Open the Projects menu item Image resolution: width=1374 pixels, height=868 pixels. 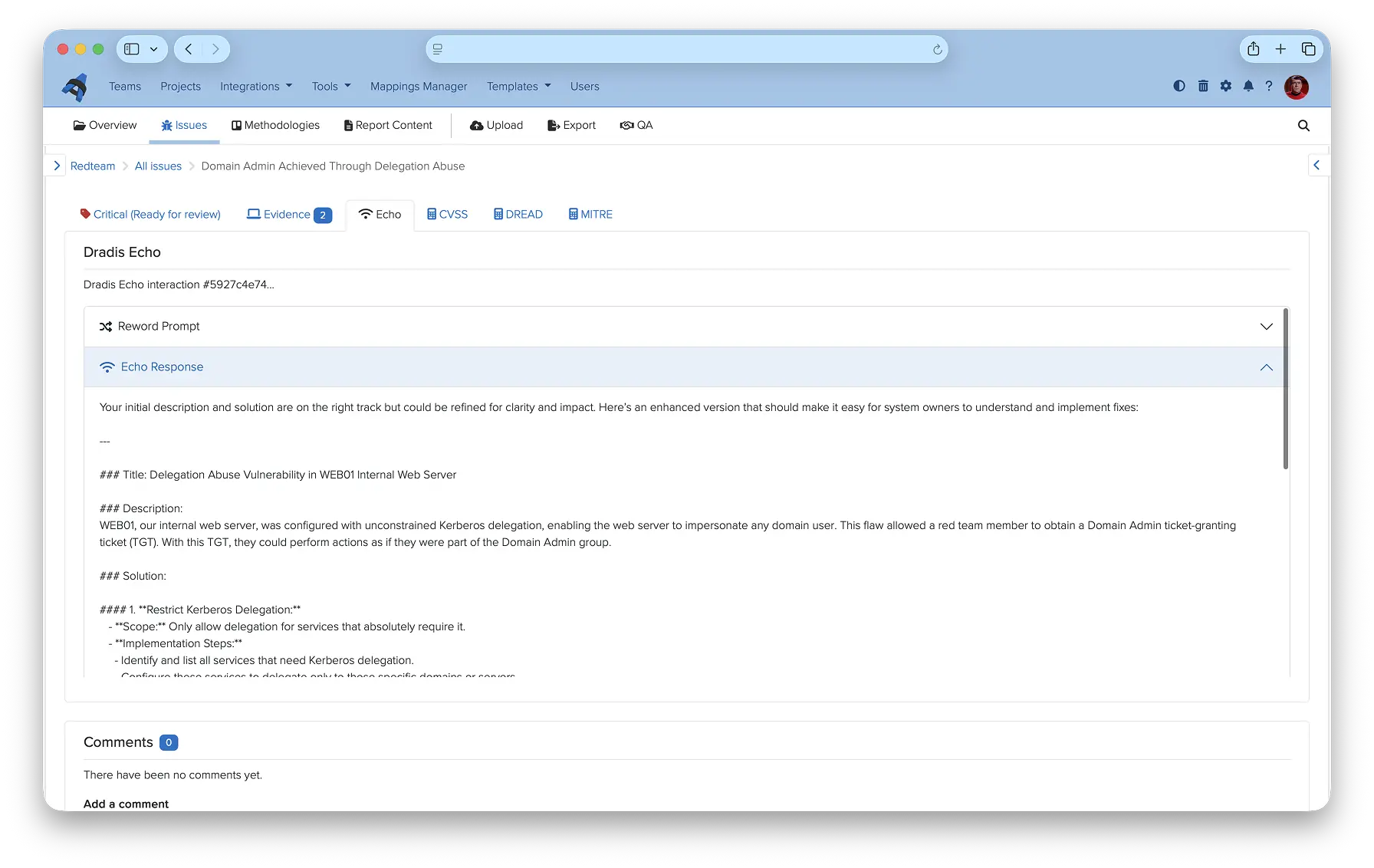coord(180,87)
